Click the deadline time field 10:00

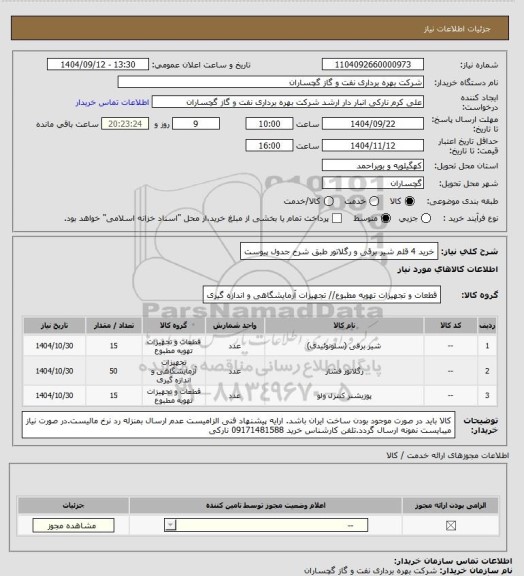click(x=269, y=124)
